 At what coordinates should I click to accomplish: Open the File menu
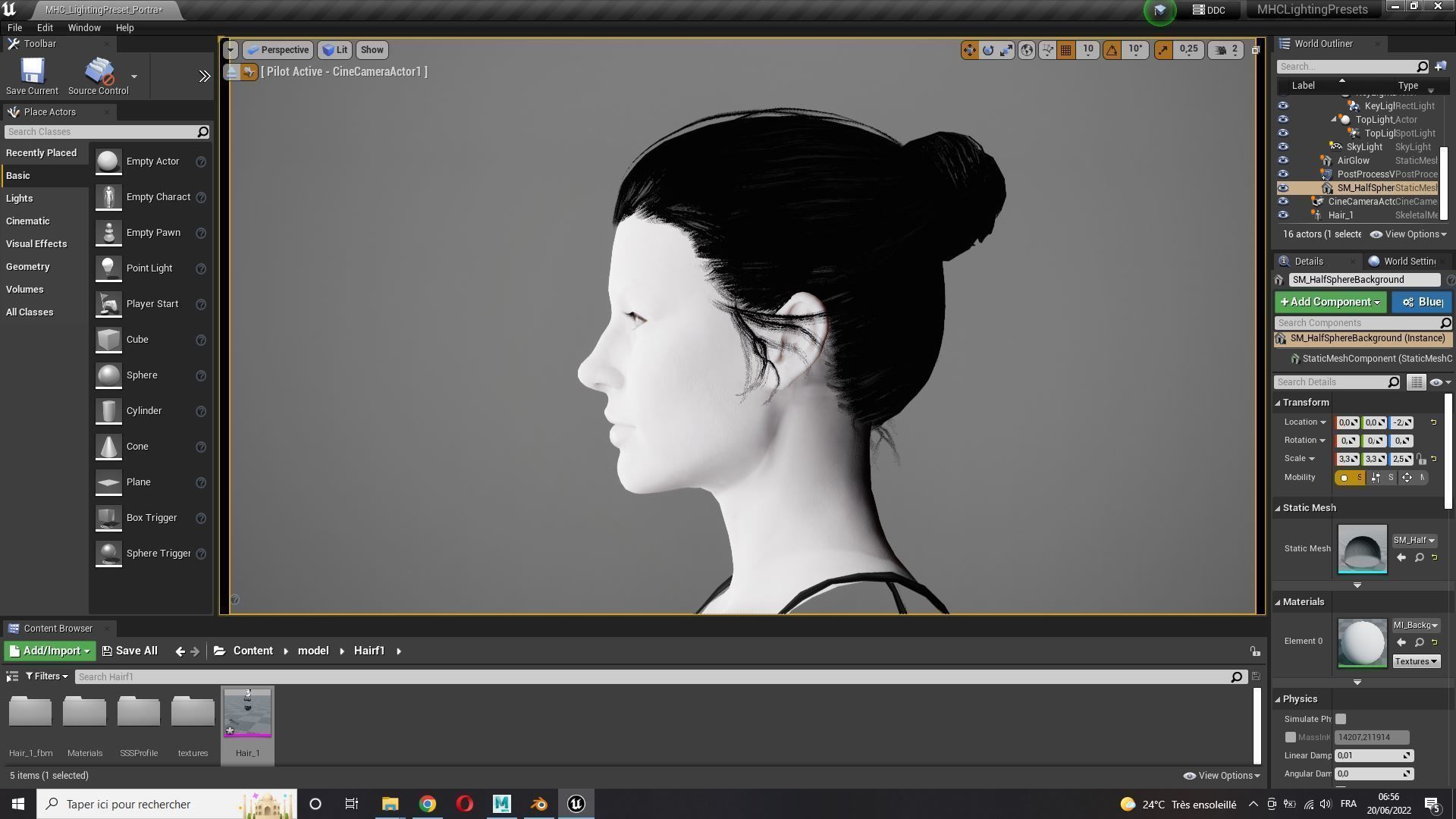(14, 28)
